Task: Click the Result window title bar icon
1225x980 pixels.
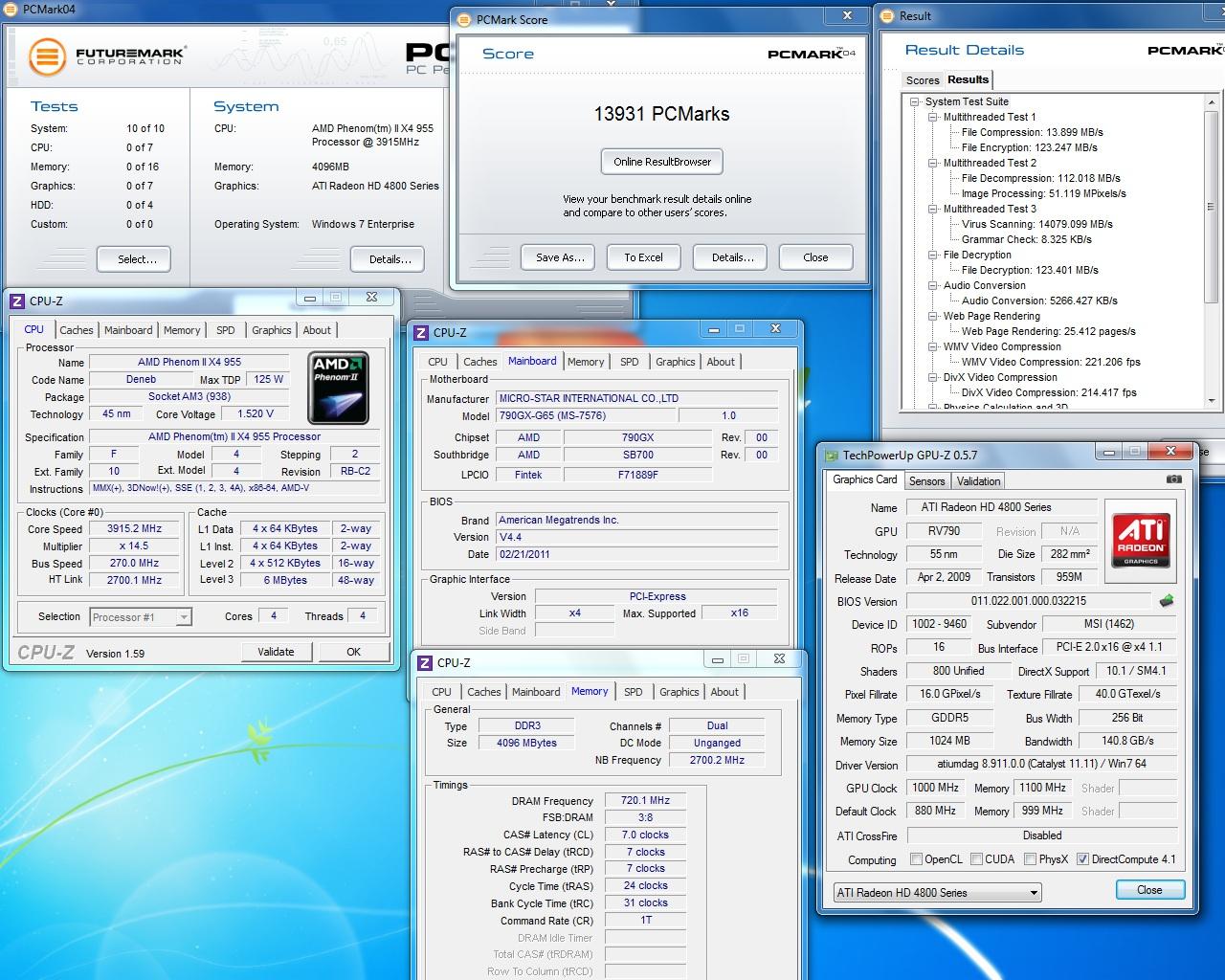Action: coord(889,16)
